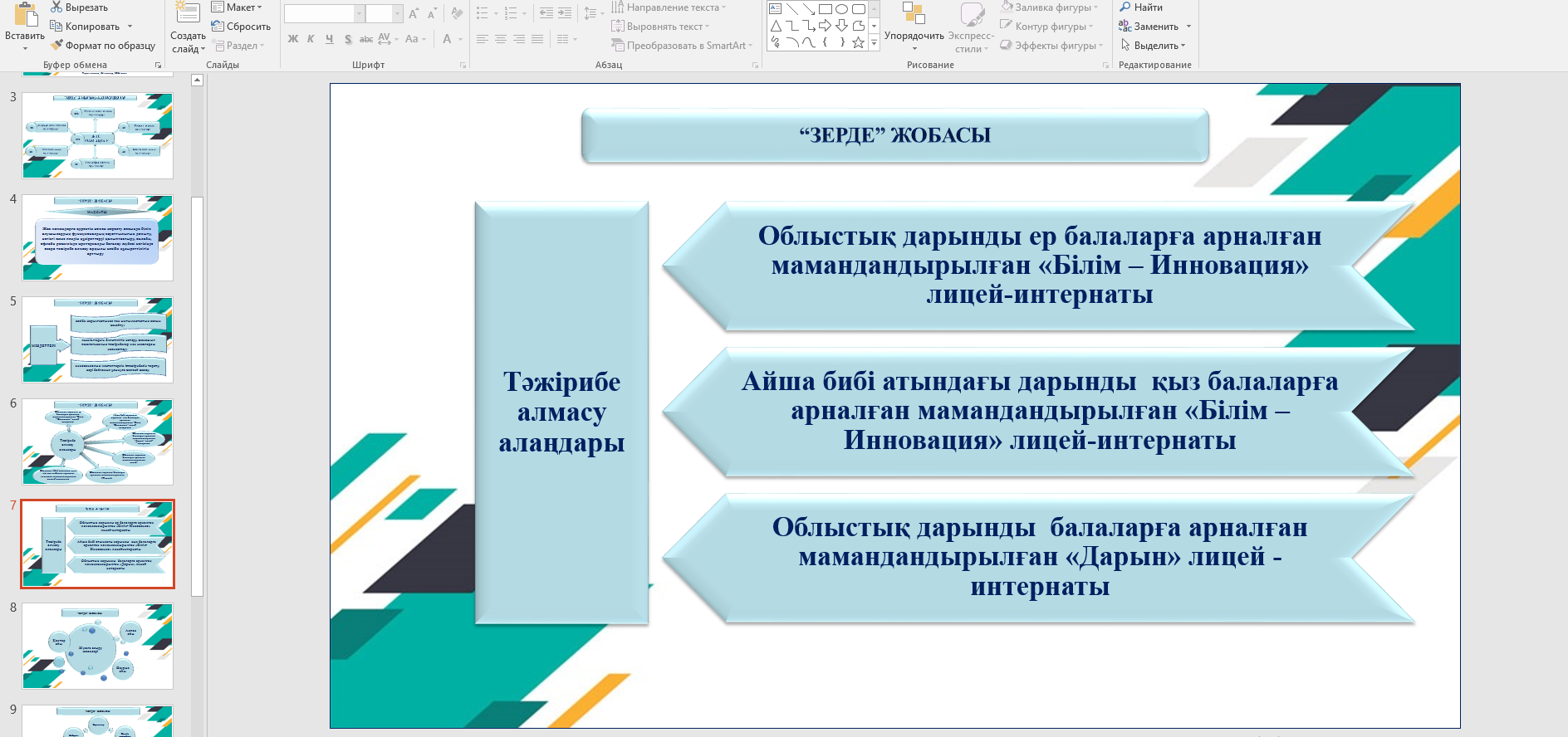The image size is (1568, 737).
Task: Open font name combo box dropdown
Action: tap(359, 13)
